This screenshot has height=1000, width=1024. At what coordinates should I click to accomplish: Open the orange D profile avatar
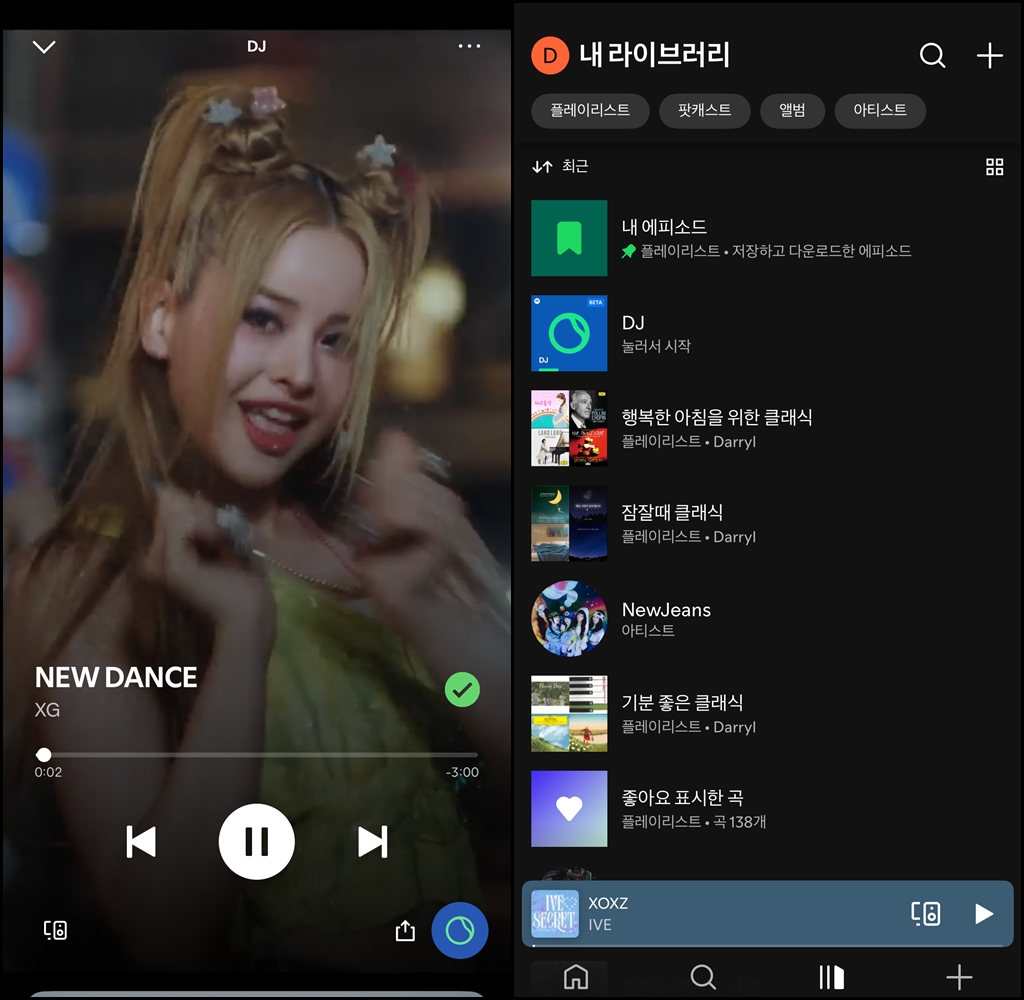(550, 56)
